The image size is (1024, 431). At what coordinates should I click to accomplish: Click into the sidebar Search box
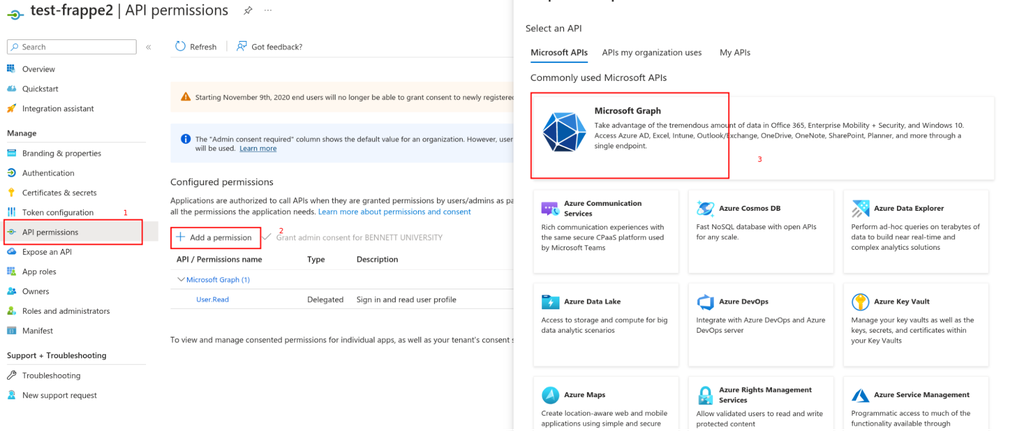(71, 47)
